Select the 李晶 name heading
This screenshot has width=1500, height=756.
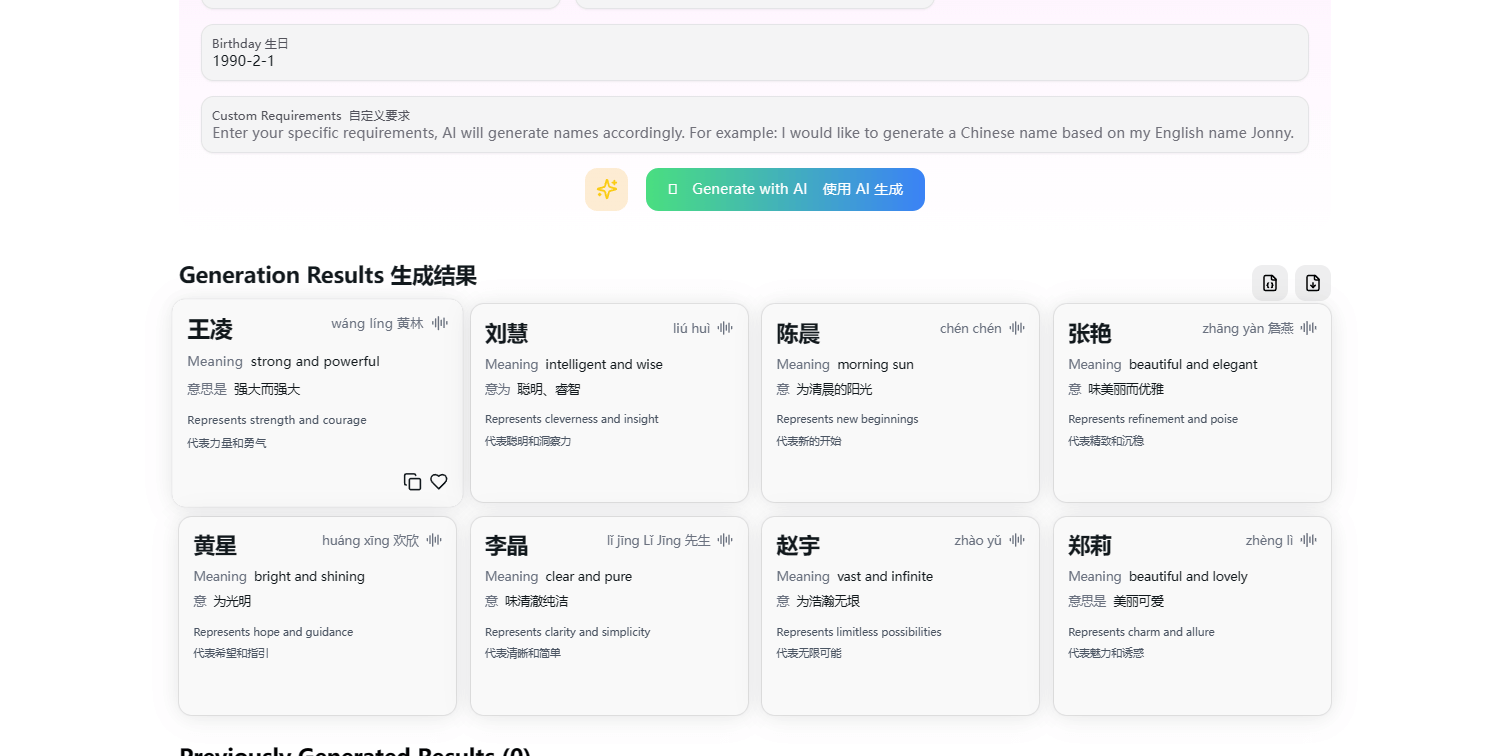(507, 545)
